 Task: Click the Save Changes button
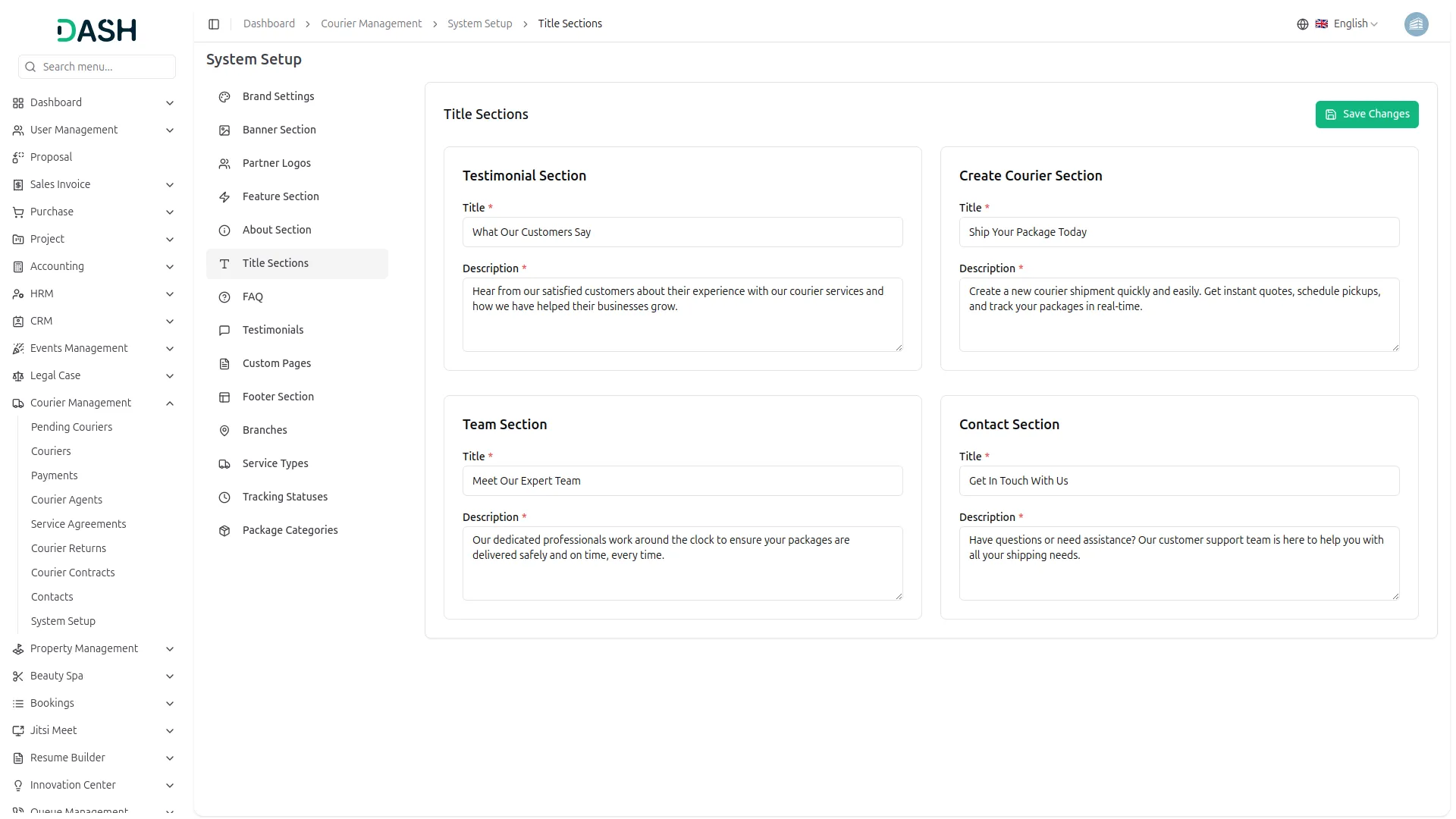pyautogui.click(x=1367, y=115)
